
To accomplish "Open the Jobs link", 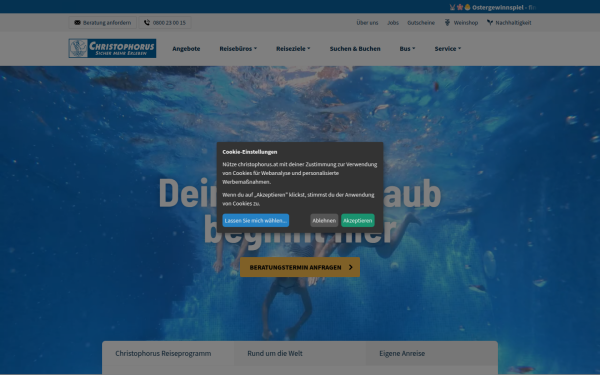I will point(393,23).
